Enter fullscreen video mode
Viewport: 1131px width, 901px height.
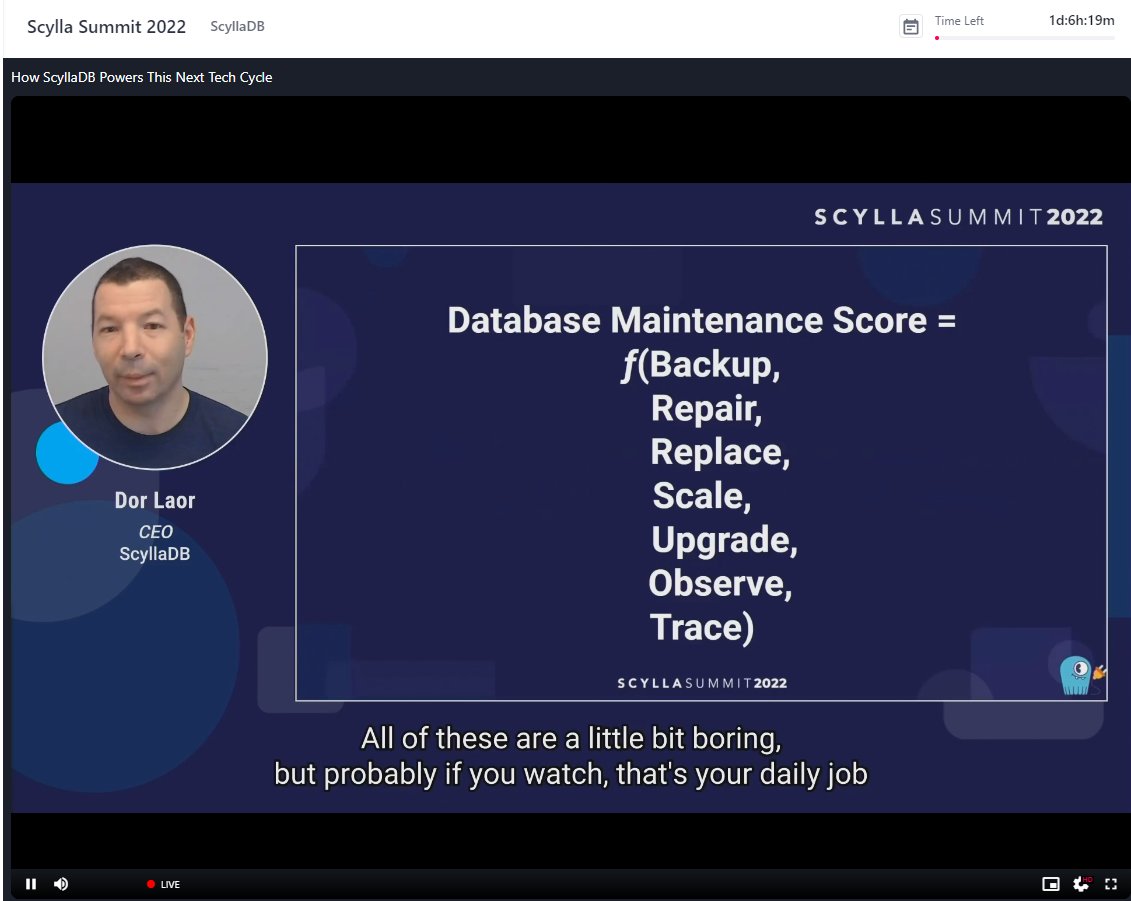1112,884
